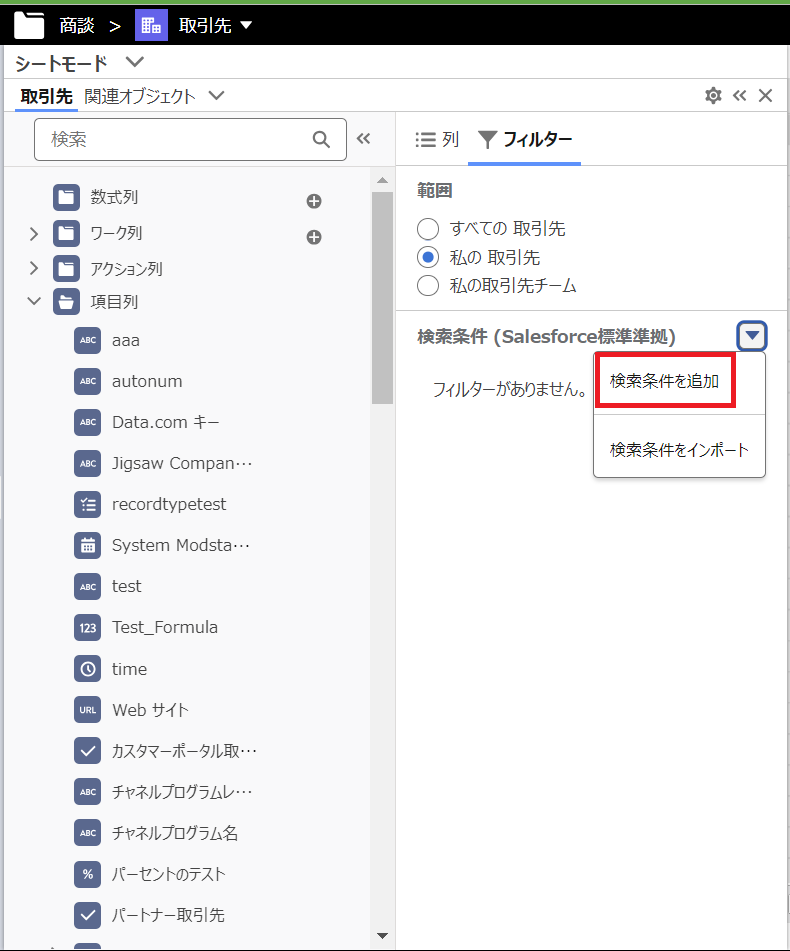Screen dimensions: 790x951
Task: Add a work column with the plus icon next to ワーク列
Action: (313, 237)
